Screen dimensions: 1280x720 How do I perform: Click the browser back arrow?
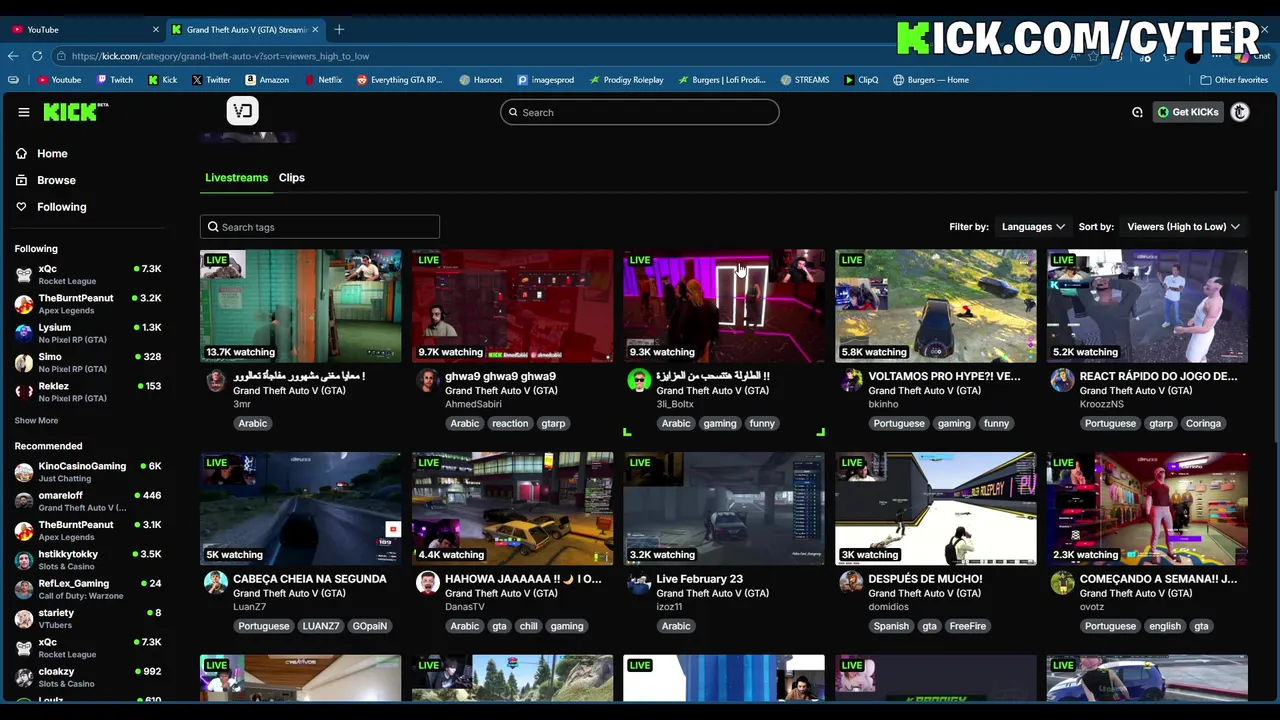(x=13, y=56)
